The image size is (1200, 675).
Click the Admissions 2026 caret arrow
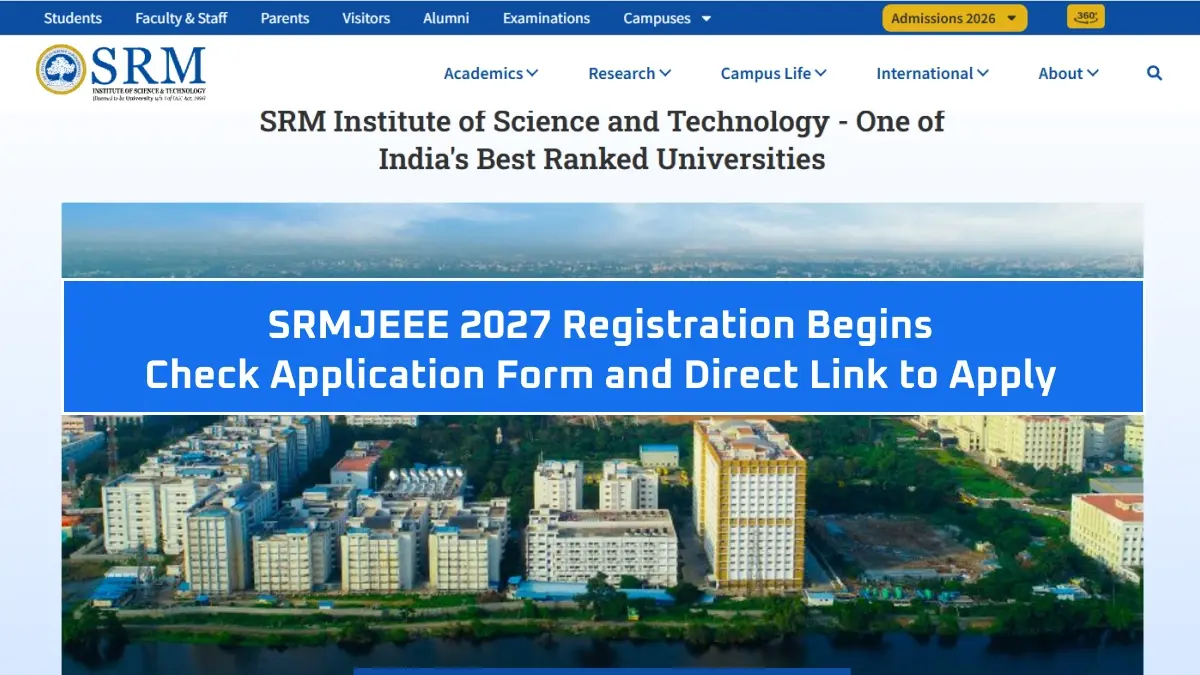coord(1012,19)
